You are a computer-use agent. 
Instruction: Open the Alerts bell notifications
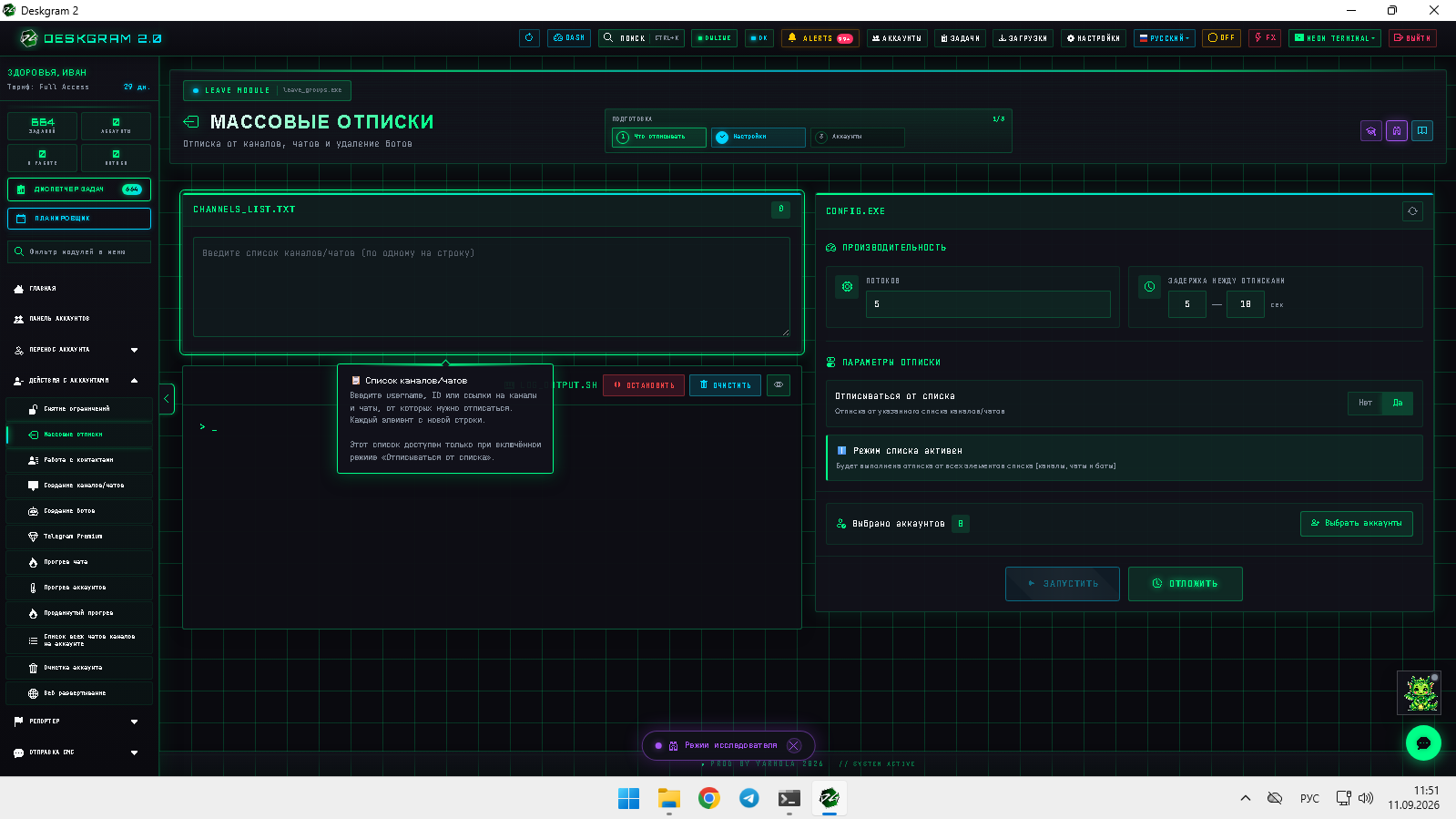[x=820, y=38]
